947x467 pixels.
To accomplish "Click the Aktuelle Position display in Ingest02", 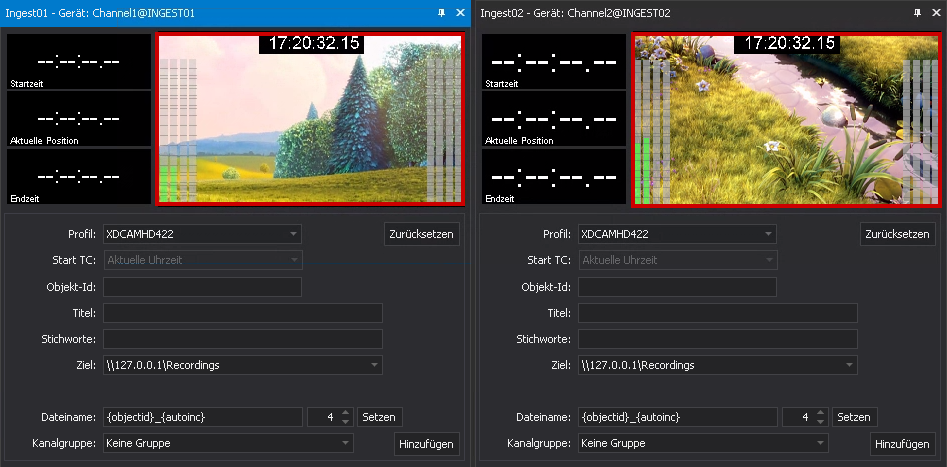I will 554,118.
